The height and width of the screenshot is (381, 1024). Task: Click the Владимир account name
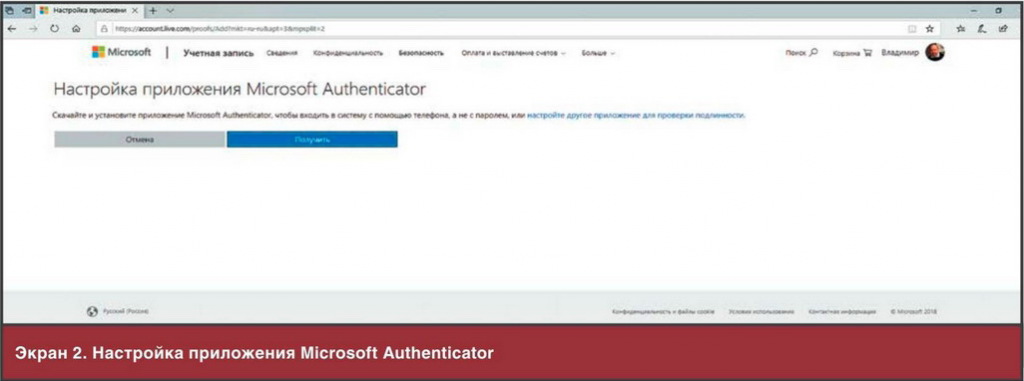click(900, 52)
